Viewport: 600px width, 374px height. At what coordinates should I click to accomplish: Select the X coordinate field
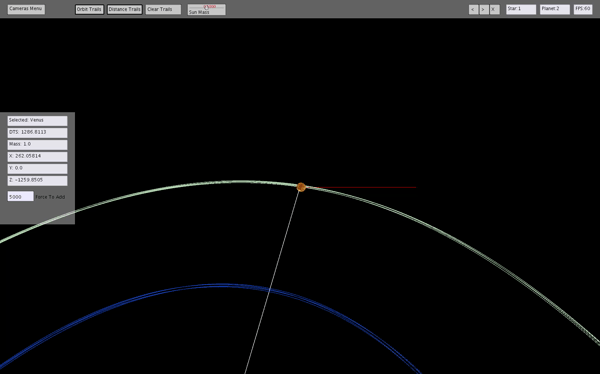[x=38, y=157]
